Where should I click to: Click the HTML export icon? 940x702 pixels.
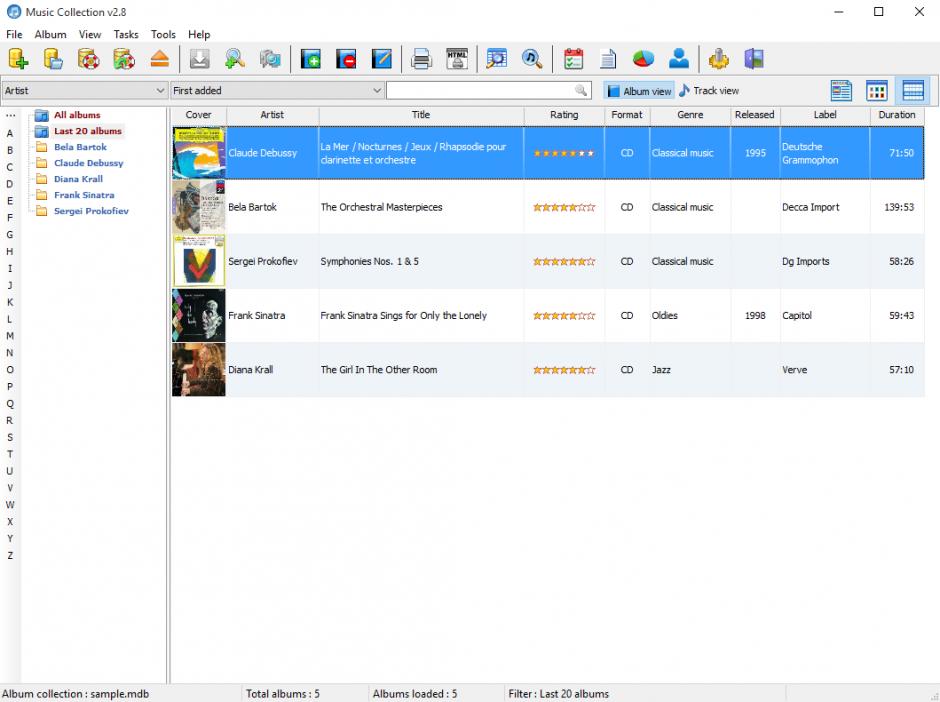click(457, 59)
